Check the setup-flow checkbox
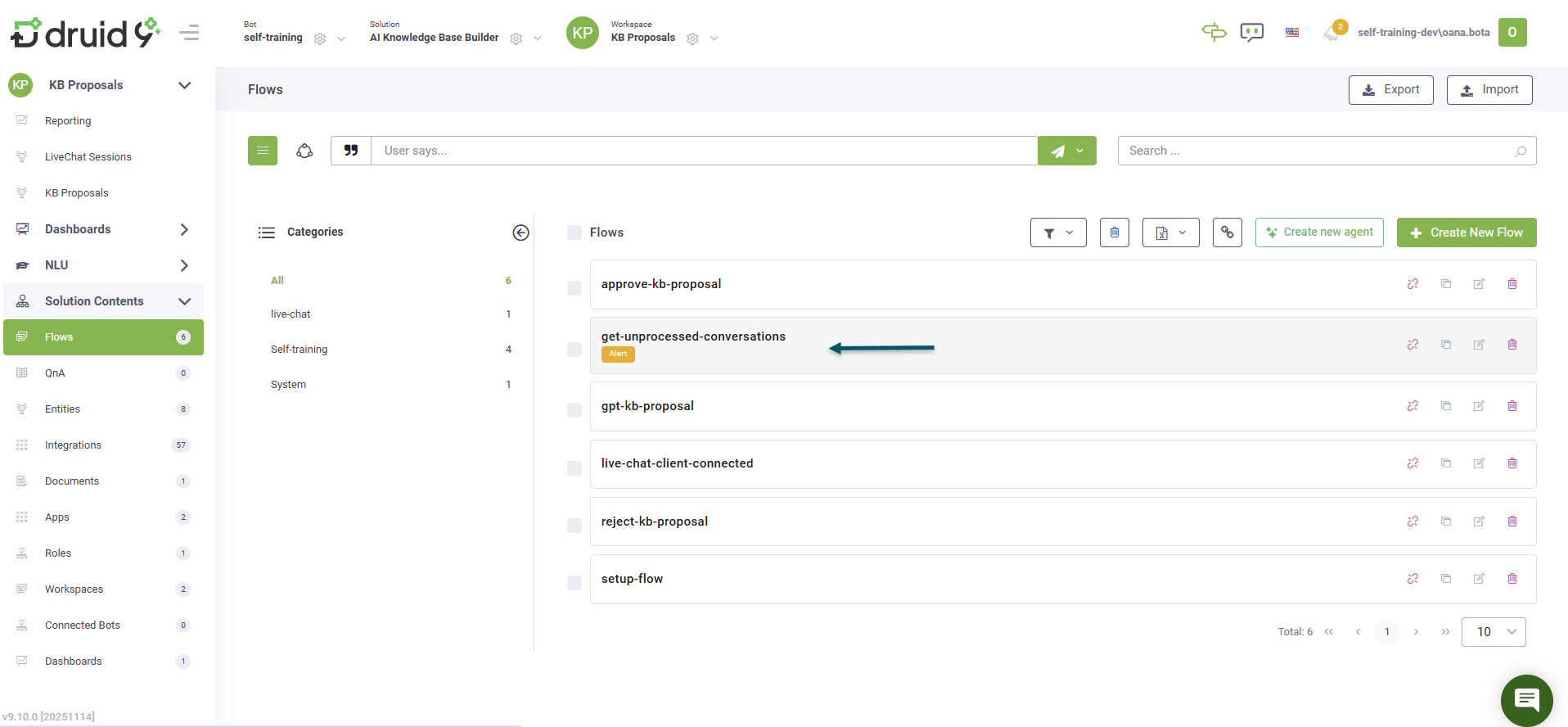 (x=574, y=583)
